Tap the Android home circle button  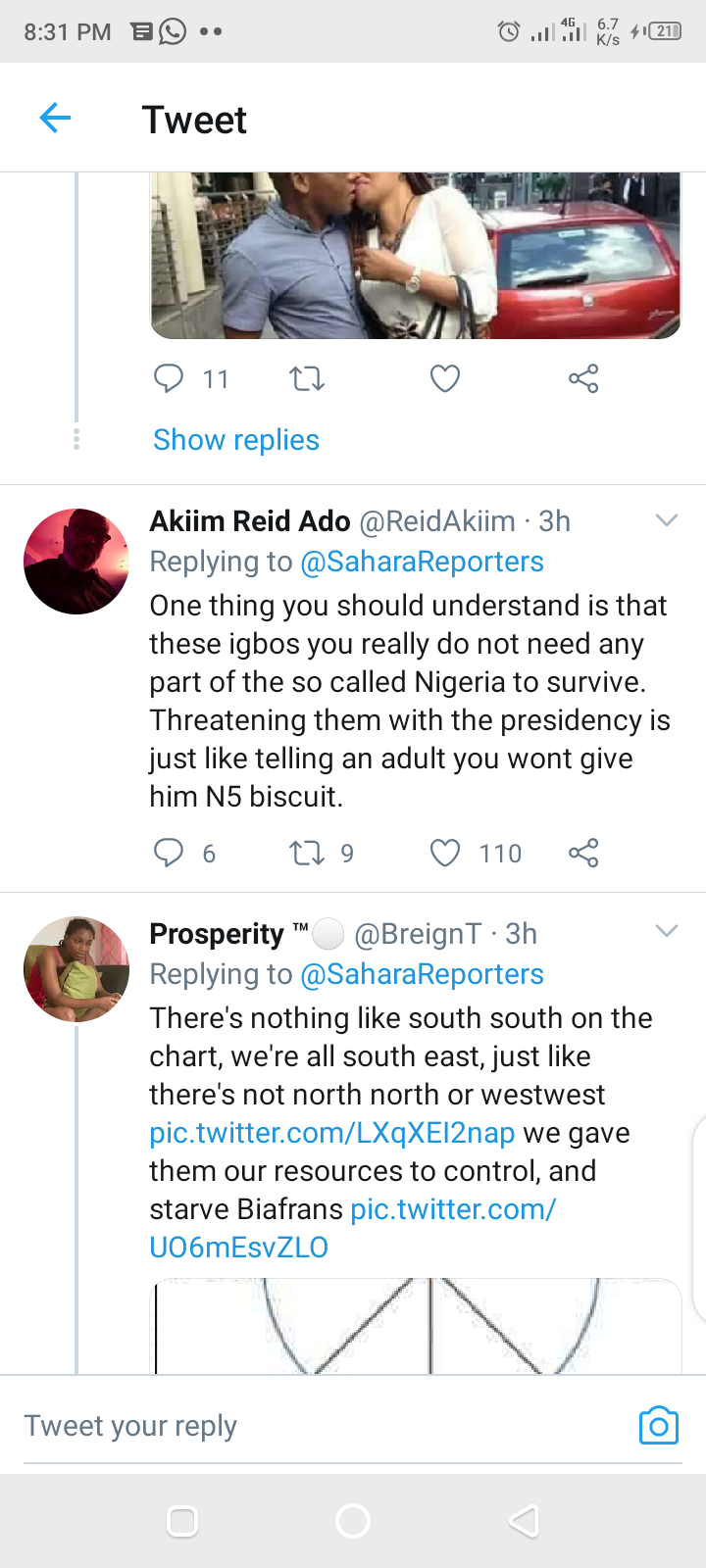(353, 1521)
